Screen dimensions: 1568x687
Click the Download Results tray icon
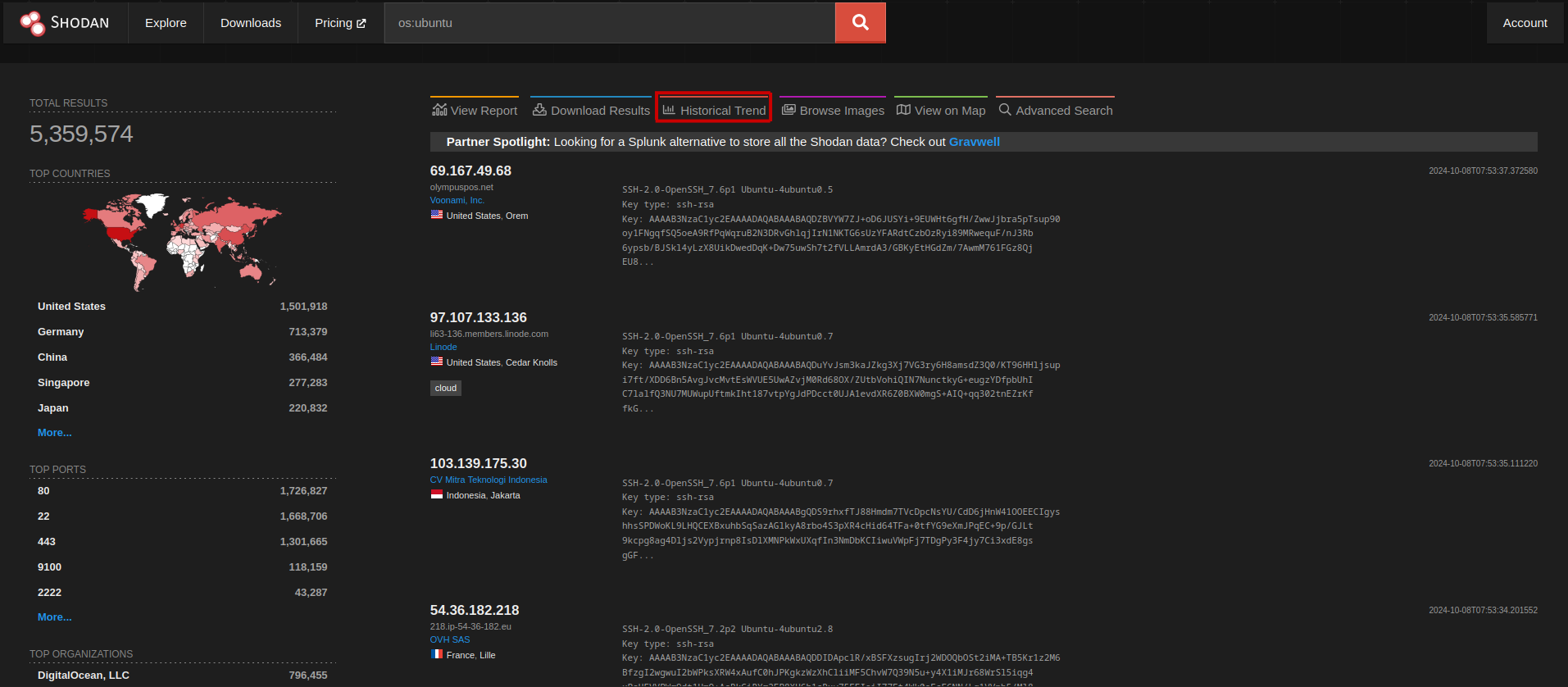[539, 109]
